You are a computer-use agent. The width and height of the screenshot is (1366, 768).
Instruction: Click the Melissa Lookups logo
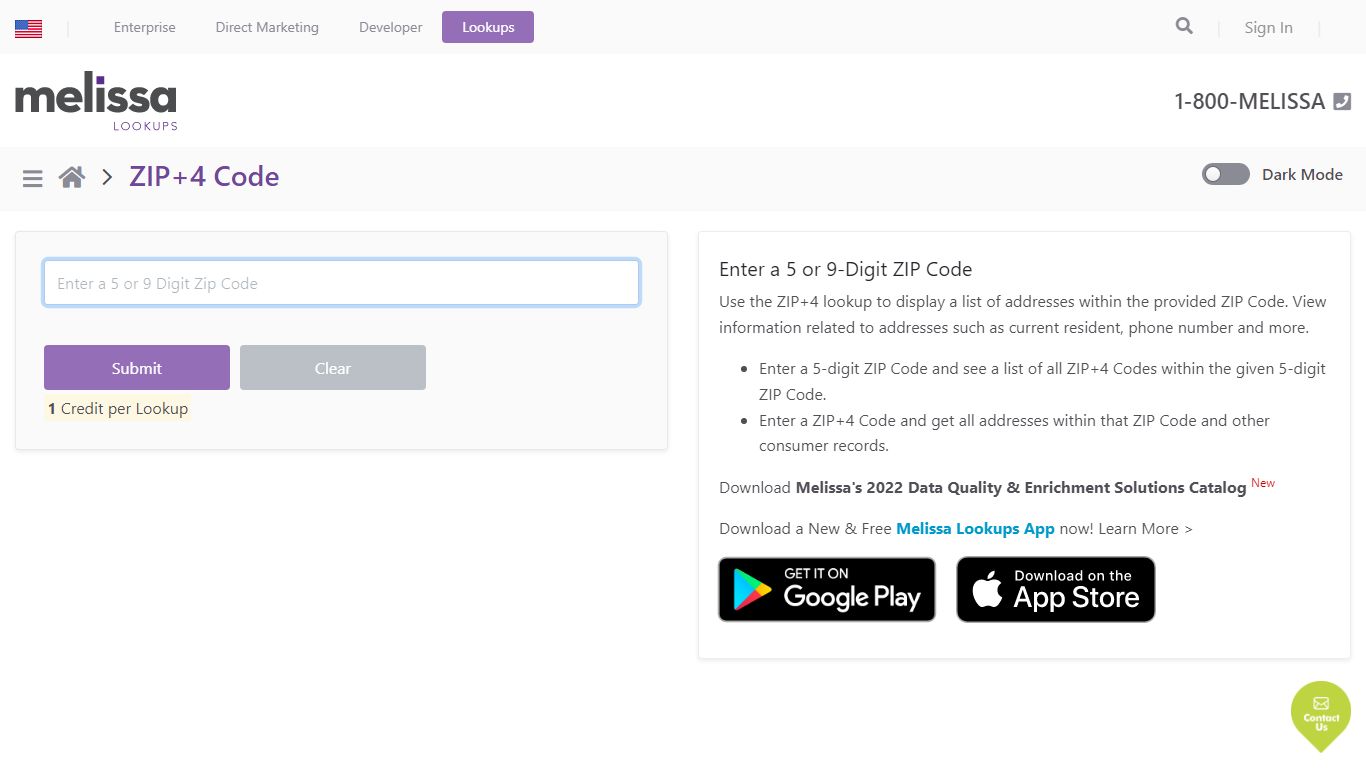[96, 101]
